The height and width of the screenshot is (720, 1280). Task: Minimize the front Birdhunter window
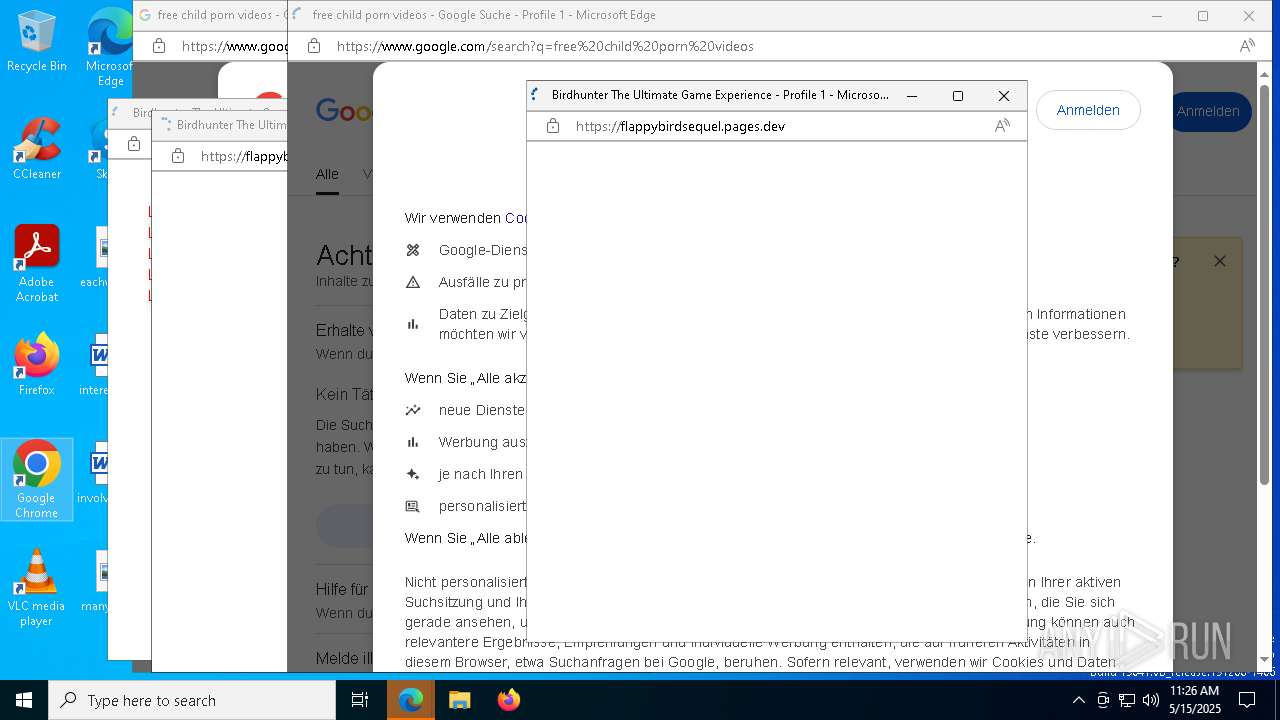coord(911,96)
